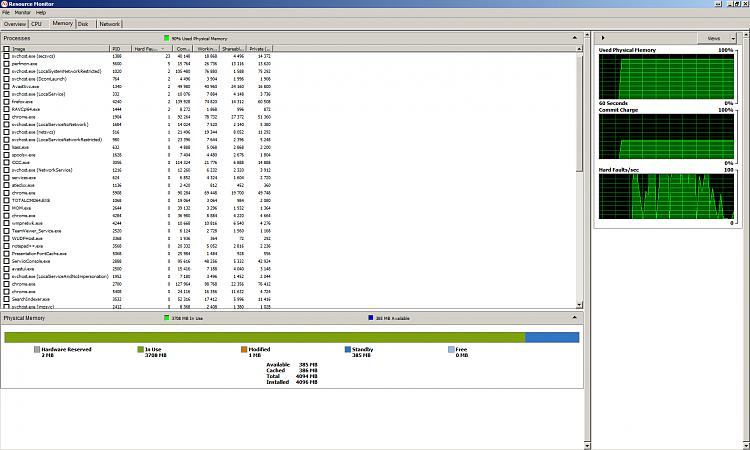Click the Resource Monitor title bar icon
Screen dimensions: 750x450
(4, 3)
